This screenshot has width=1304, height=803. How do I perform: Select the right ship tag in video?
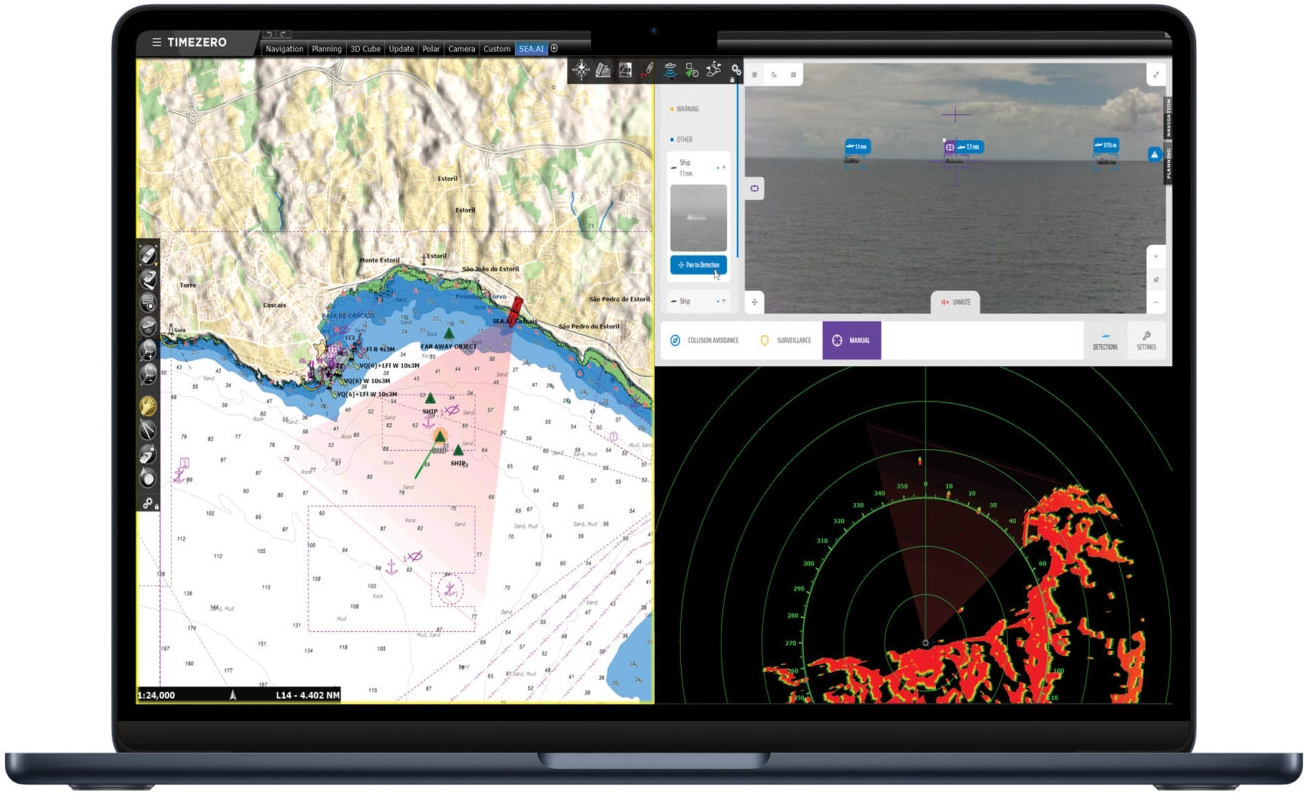(1105, 145)
